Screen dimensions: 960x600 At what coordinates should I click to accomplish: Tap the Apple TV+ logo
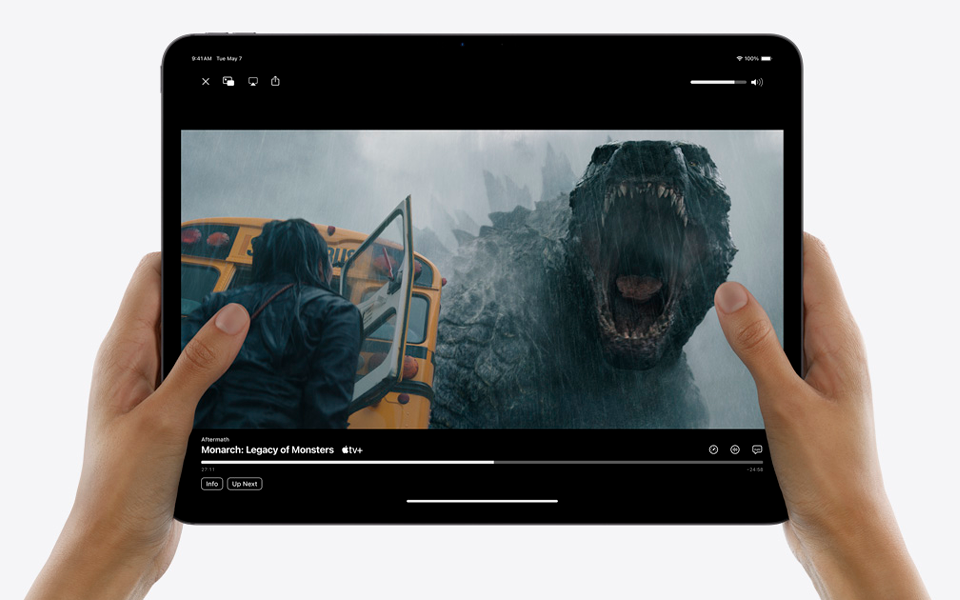click(x=352, y=450)
